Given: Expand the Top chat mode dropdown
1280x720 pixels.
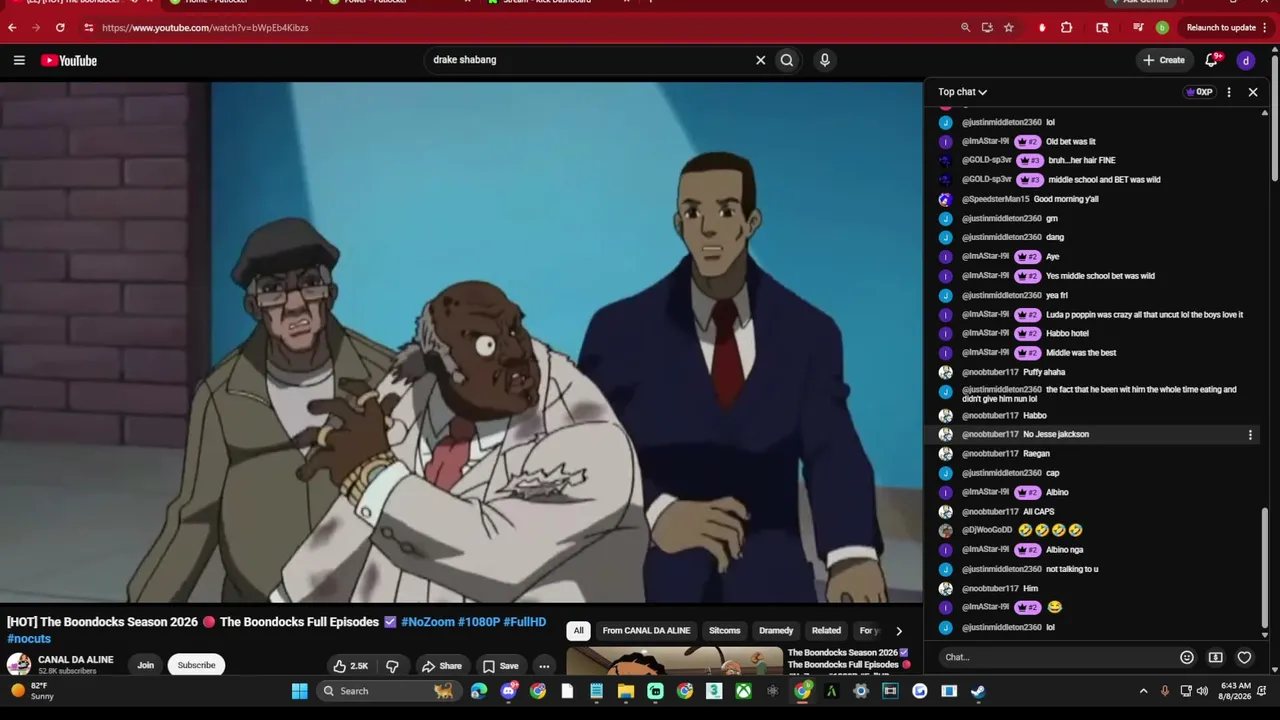Looking at the screenshot, I should [x=962, y=92].
